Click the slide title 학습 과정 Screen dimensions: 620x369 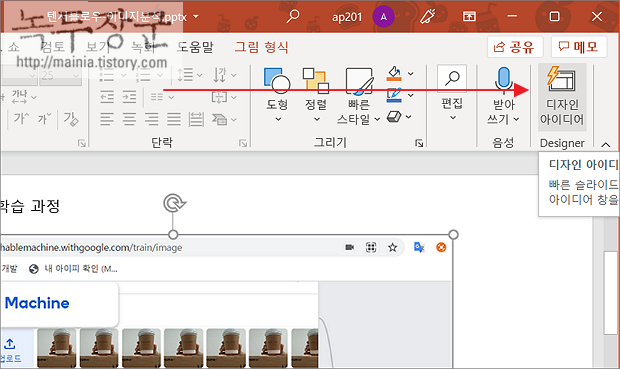coord(30,206)
